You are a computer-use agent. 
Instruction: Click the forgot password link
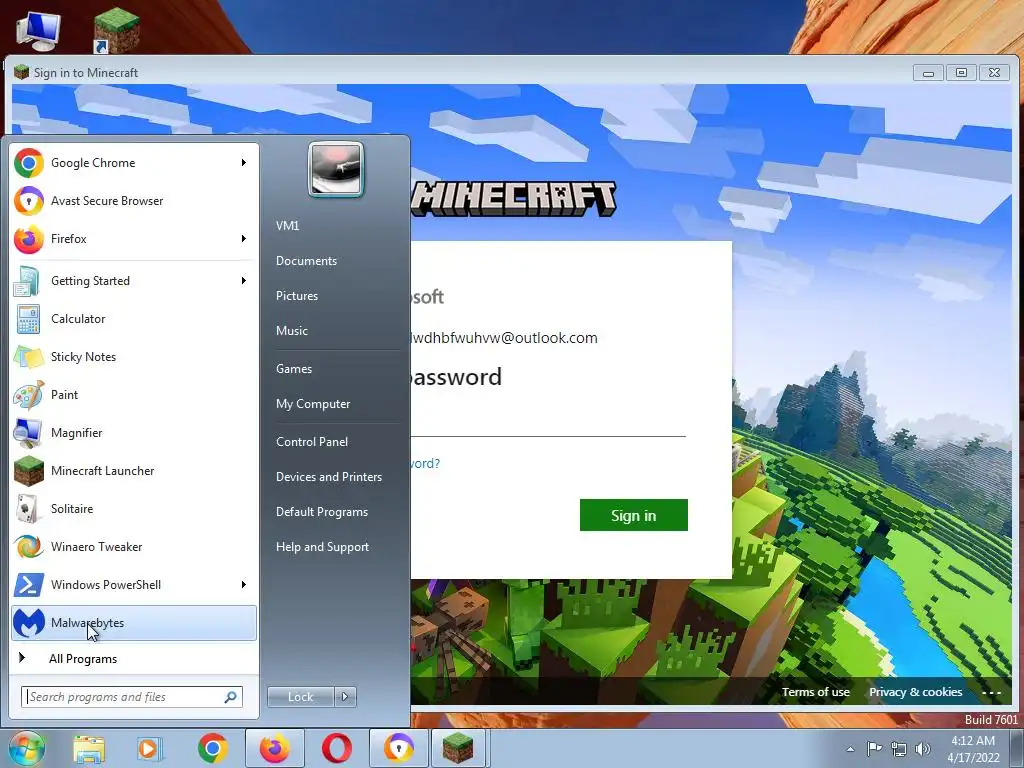click(x=425, y=463)
